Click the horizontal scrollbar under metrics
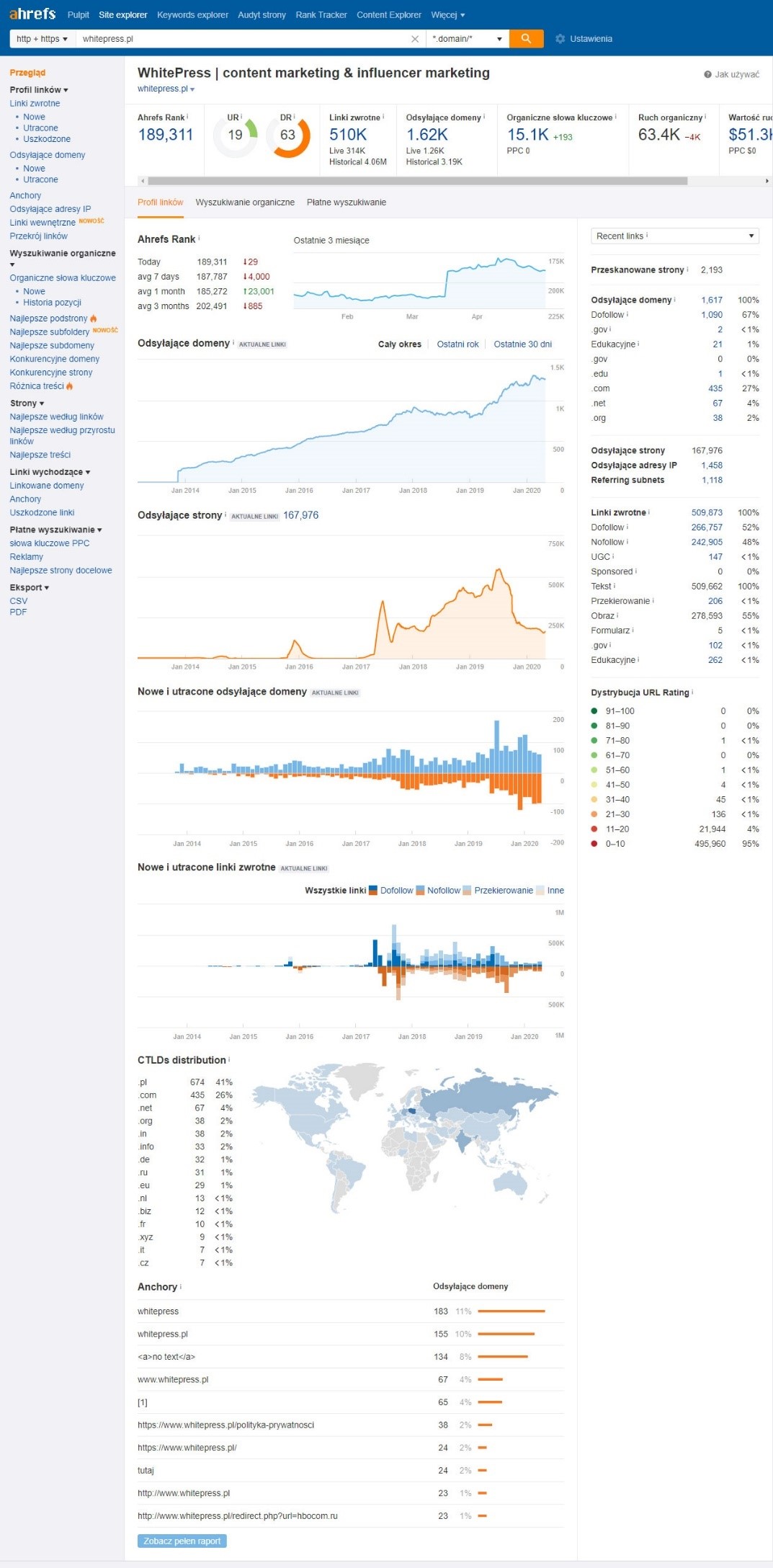This screenshot has height=1568, width=773. pyautogui.click(x=418, y=181)
